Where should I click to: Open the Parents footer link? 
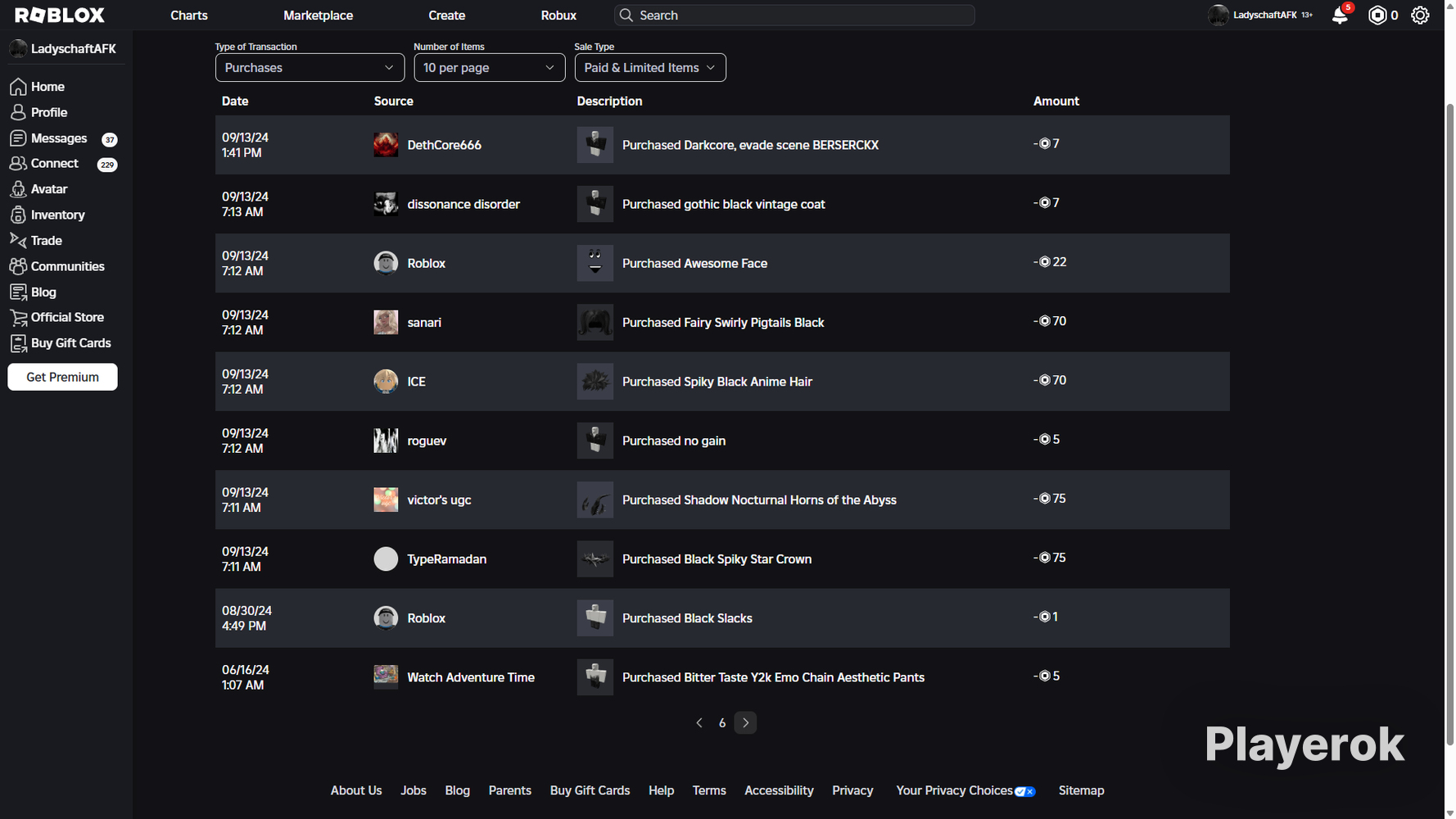click(509, 790)
